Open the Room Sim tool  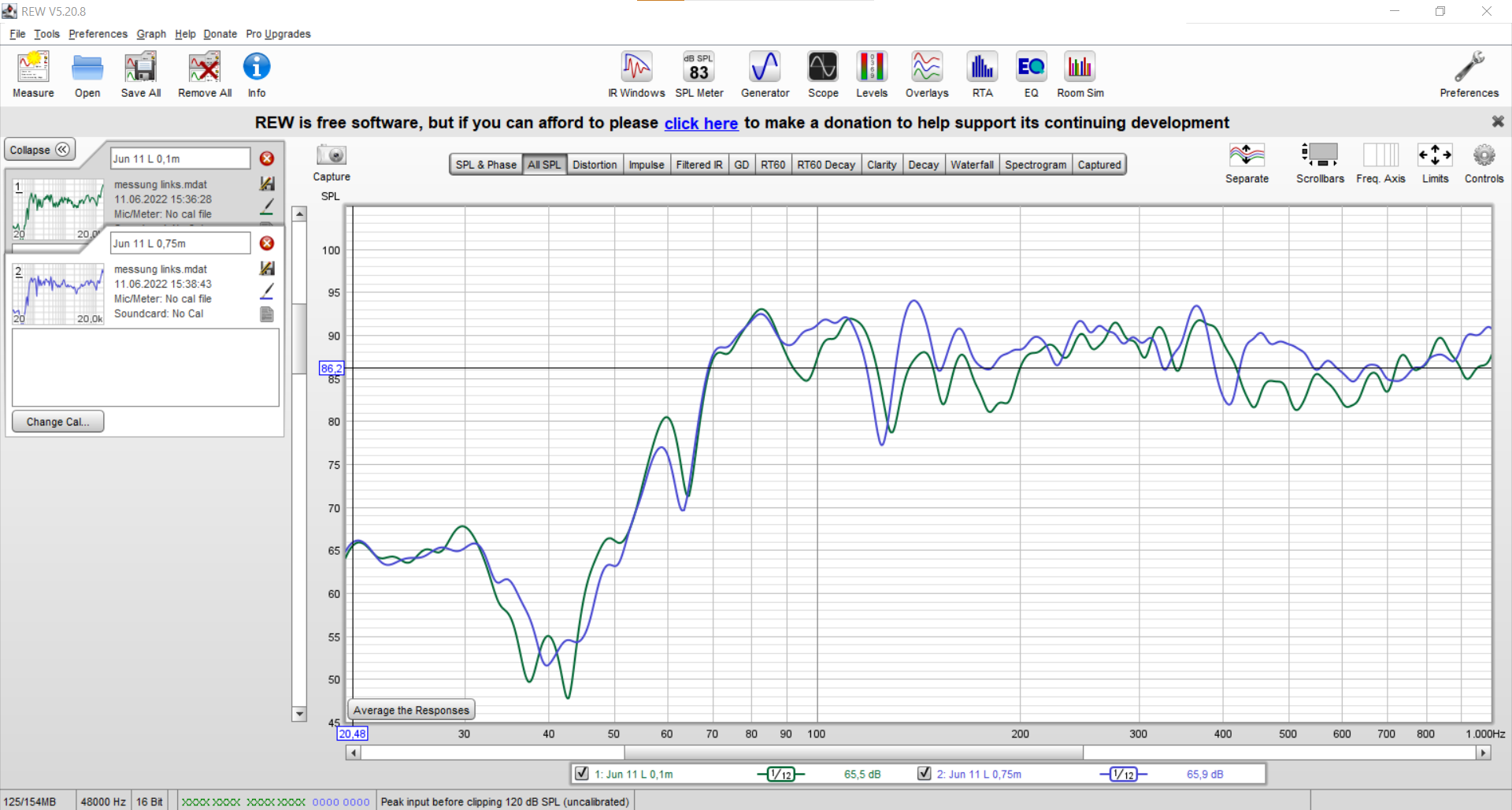click(x=1080, y=75)
